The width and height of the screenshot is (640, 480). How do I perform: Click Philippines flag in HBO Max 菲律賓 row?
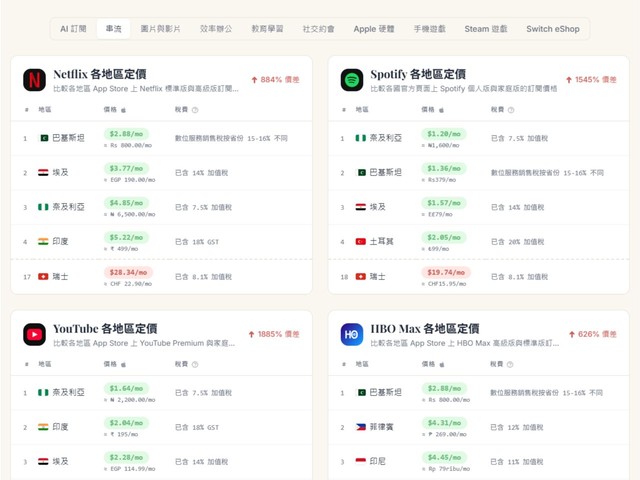(361, 427)
